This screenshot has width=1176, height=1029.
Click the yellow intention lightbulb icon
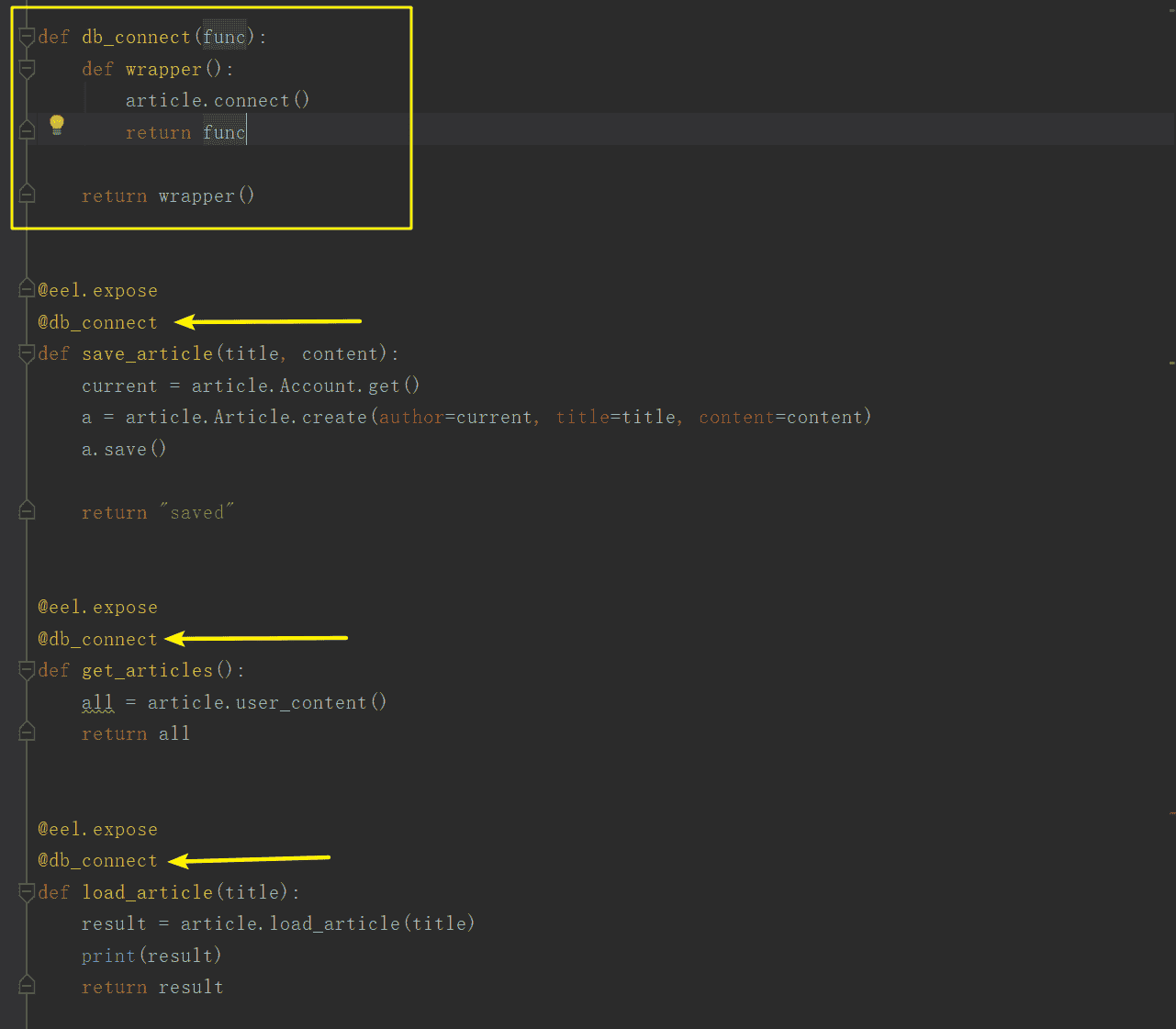coord(57,124)
